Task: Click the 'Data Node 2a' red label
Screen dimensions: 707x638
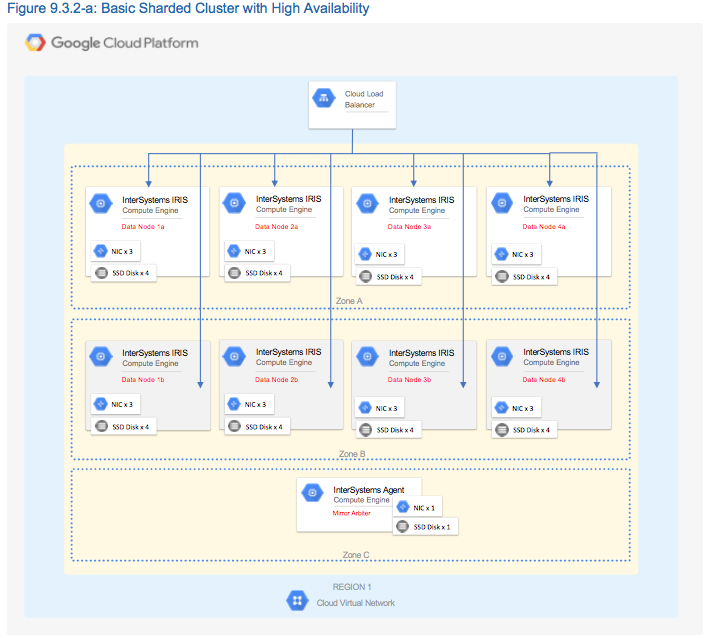Action: 276,227
